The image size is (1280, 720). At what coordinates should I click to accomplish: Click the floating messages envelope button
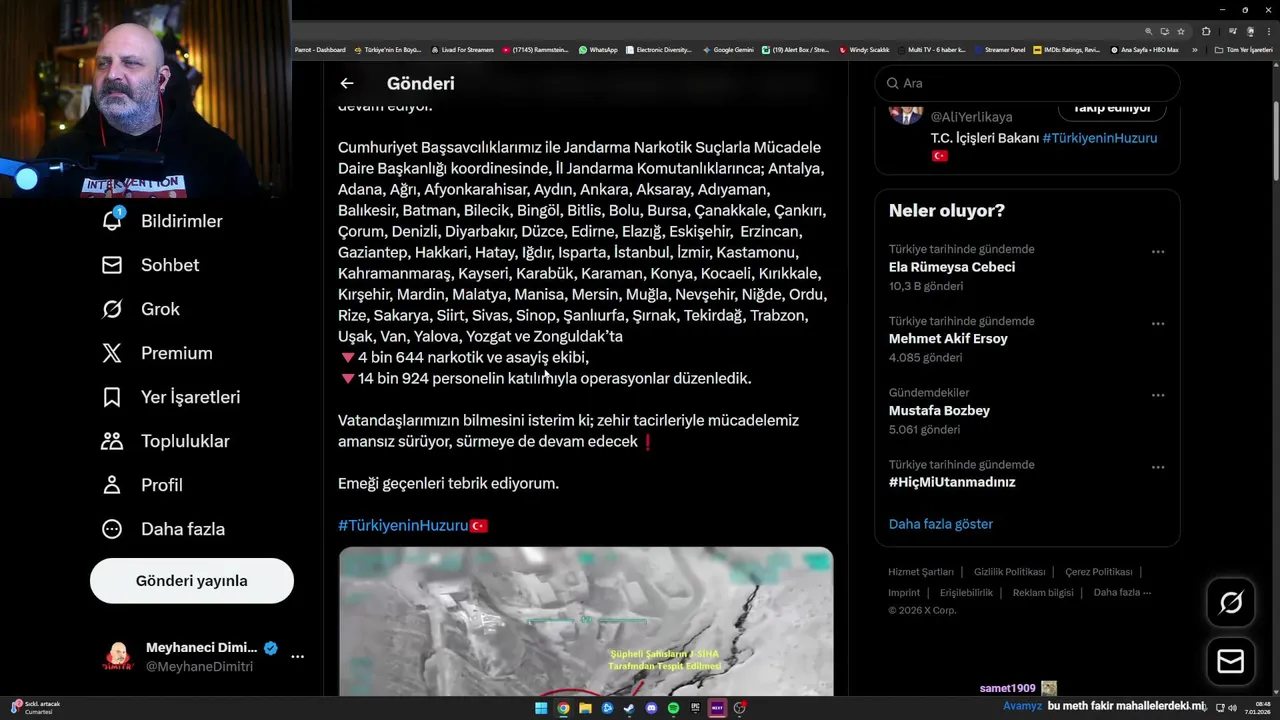tap(1231, 662)
